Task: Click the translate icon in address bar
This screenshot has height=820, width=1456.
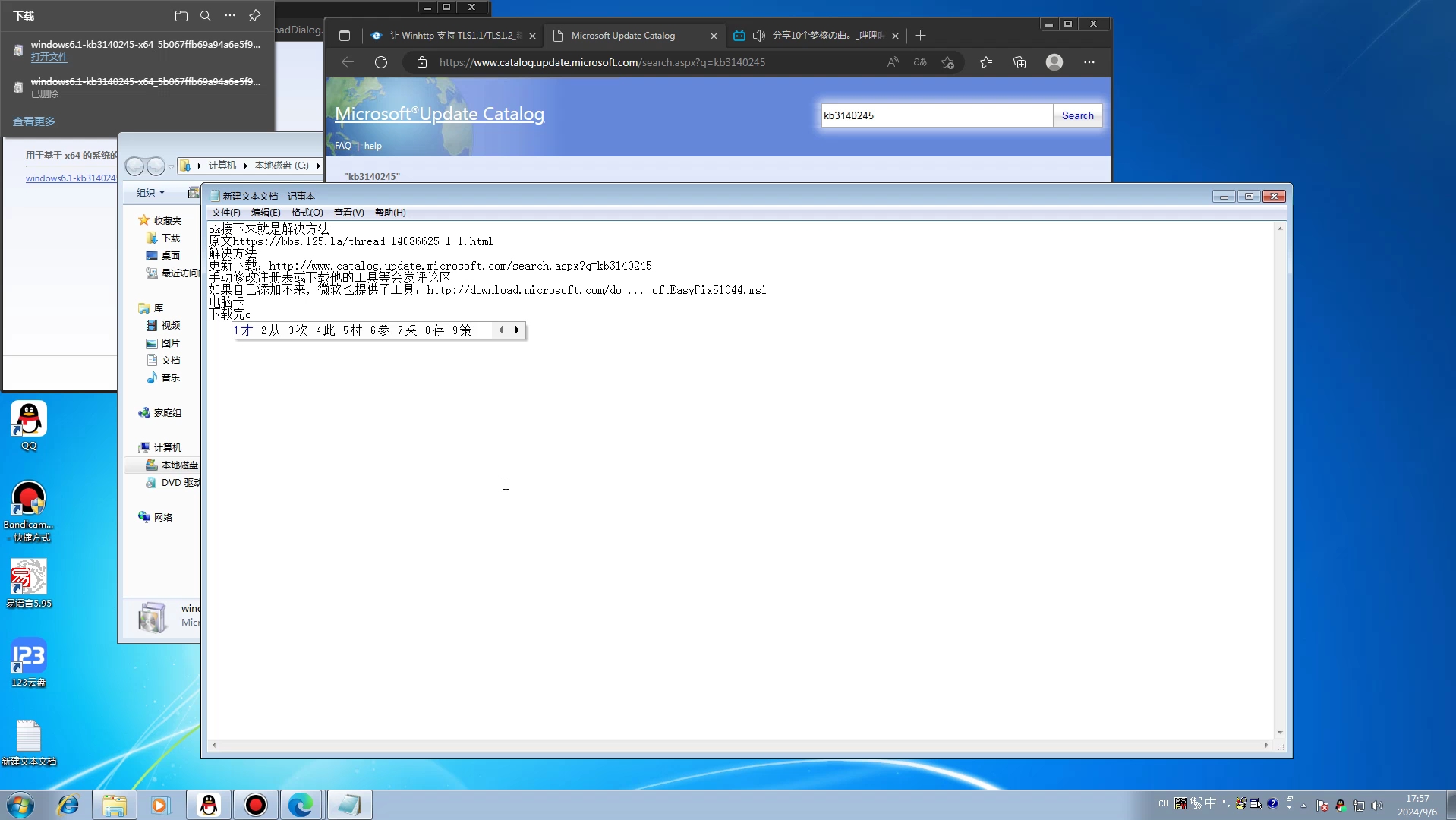Action: tap(920, 62)
